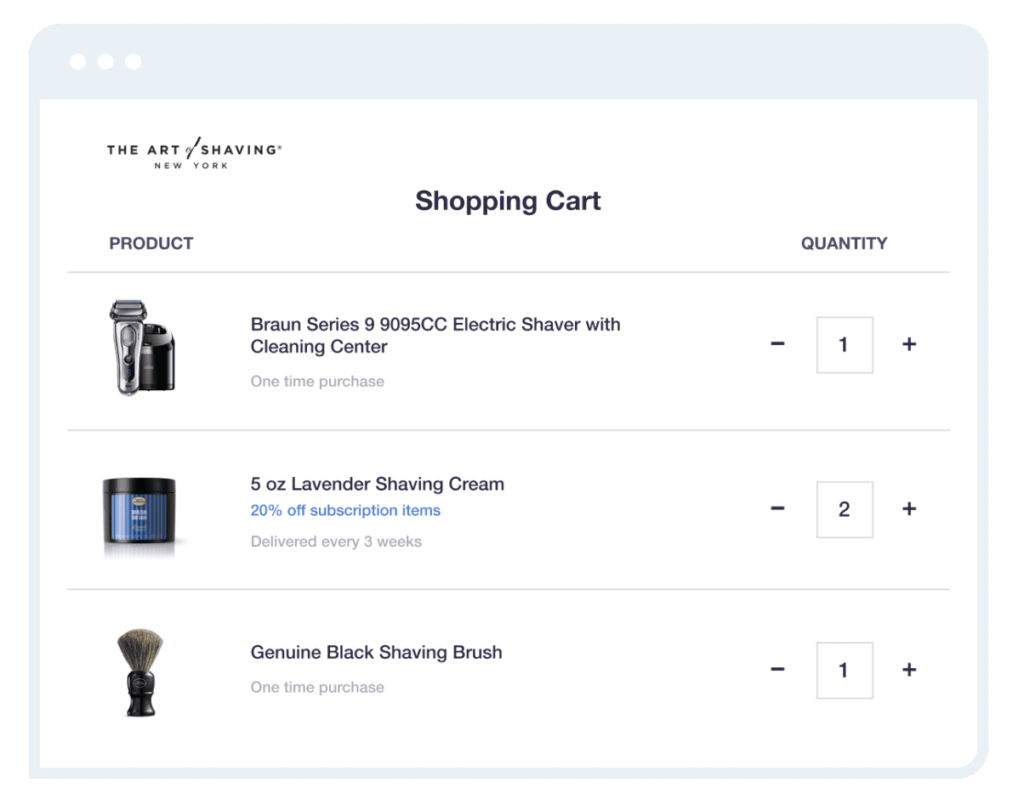Click 'Delivered every 3 weeks' text
The image size is (1024, 811).
click(x=336, y=541)
